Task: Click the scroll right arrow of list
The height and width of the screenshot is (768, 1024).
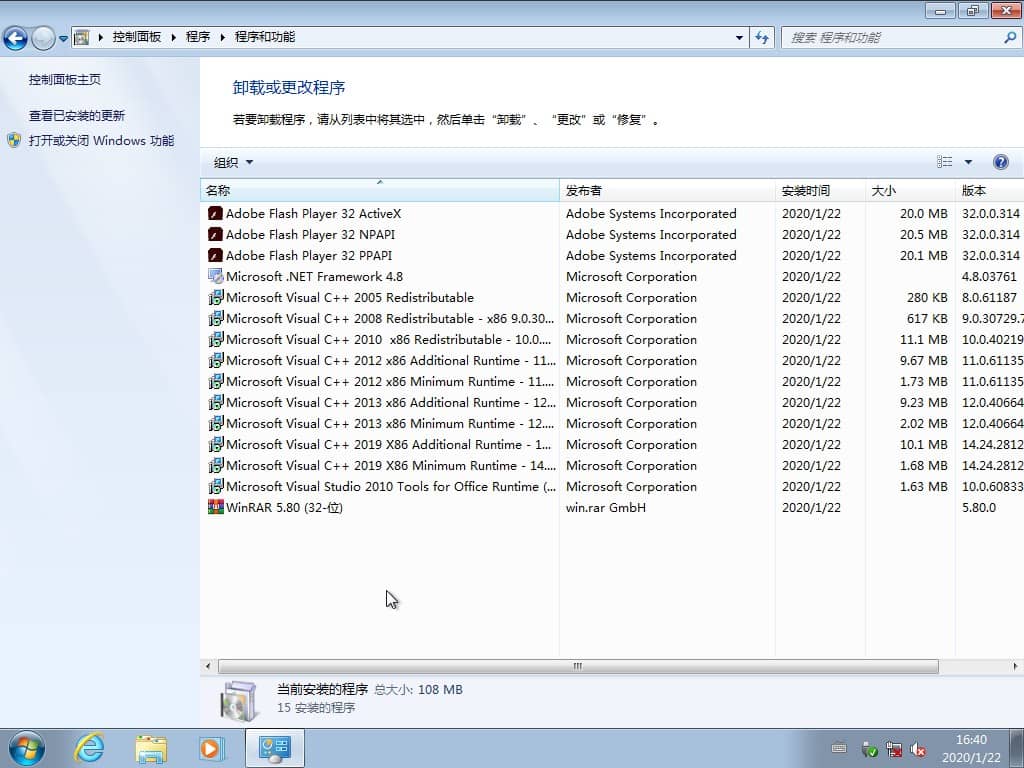Action: tap(1015, 666)
